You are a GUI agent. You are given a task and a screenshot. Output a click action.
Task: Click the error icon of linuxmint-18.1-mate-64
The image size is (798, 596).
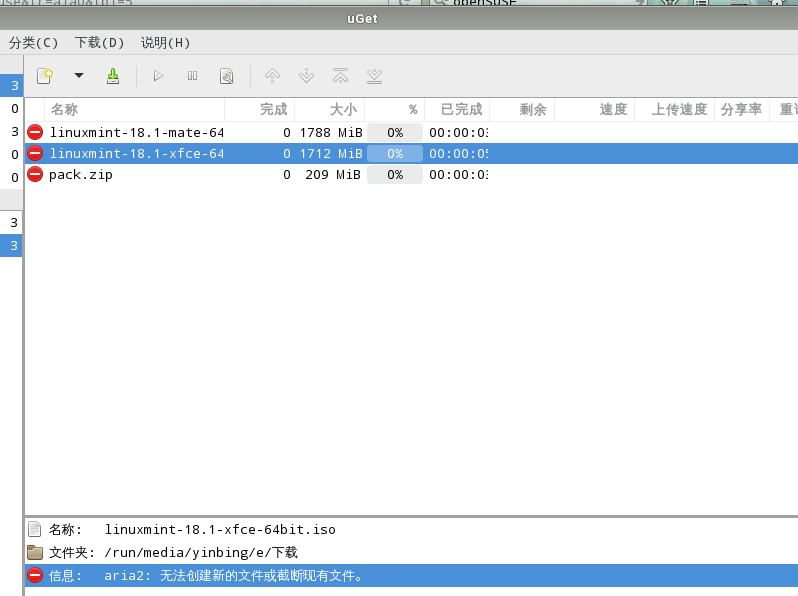[x=35, y=132]
